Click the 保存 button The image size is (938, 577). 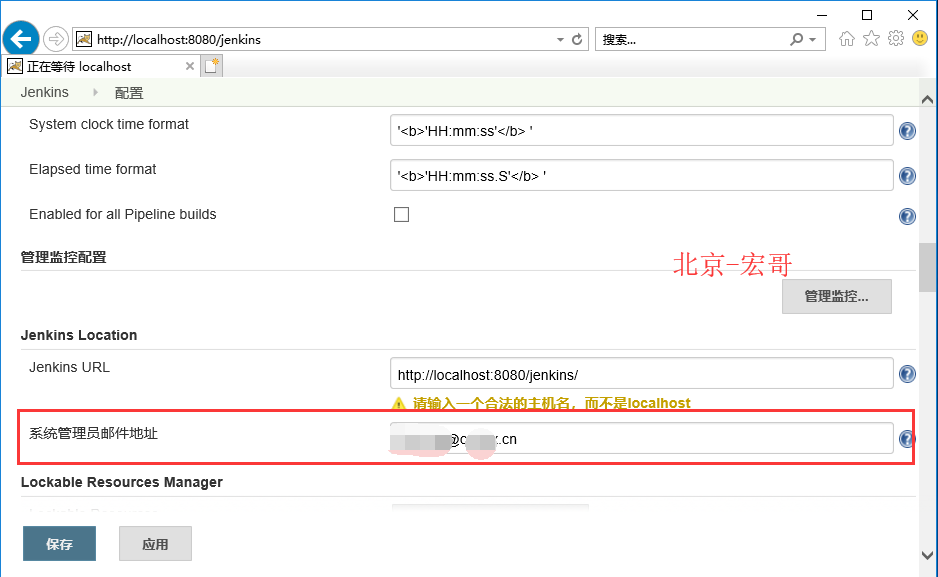(59, 543)
